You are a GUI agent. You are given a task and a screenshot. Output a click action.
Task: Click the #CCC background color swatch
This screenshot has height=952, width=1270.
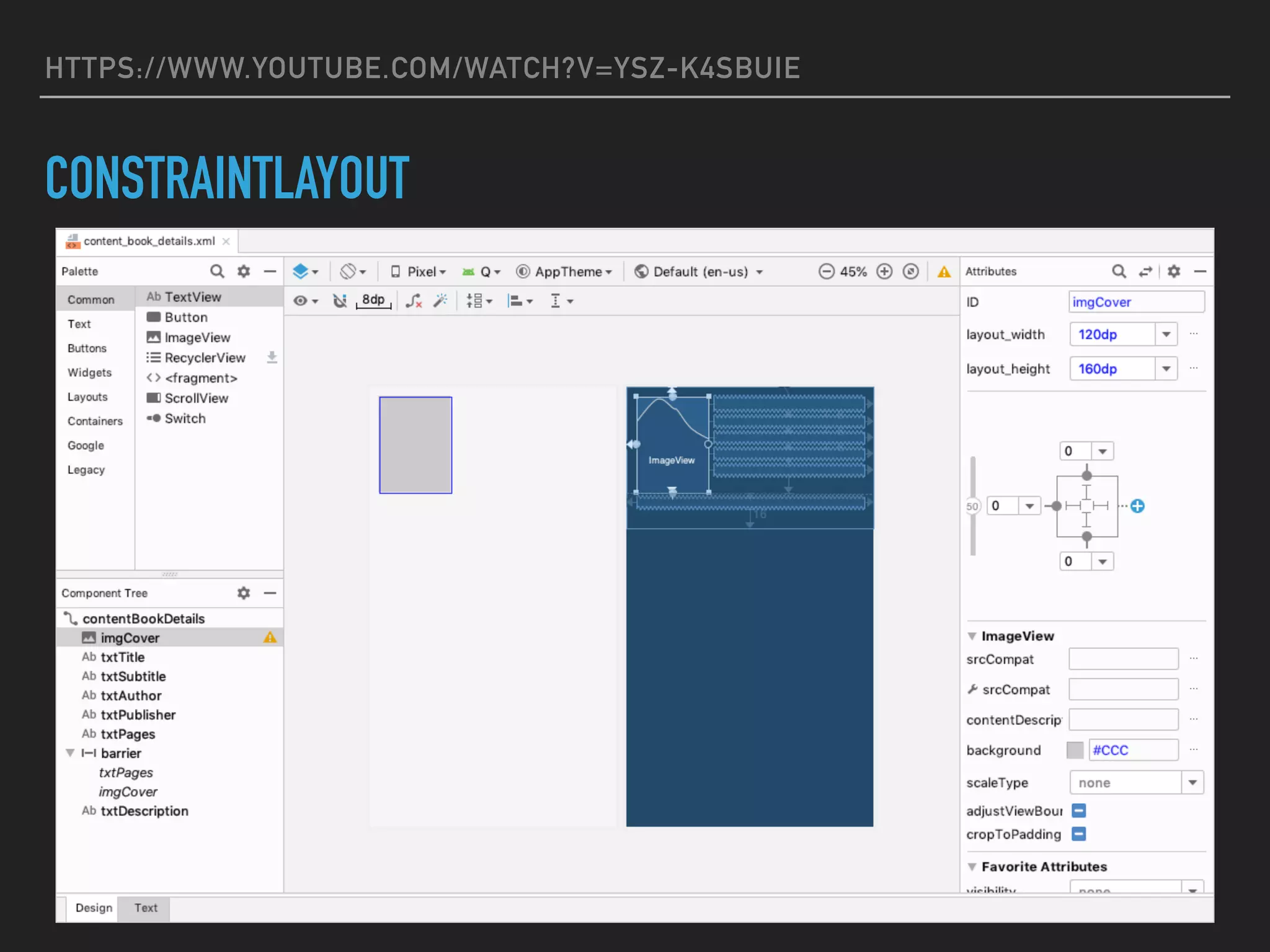pos(1075,751)
